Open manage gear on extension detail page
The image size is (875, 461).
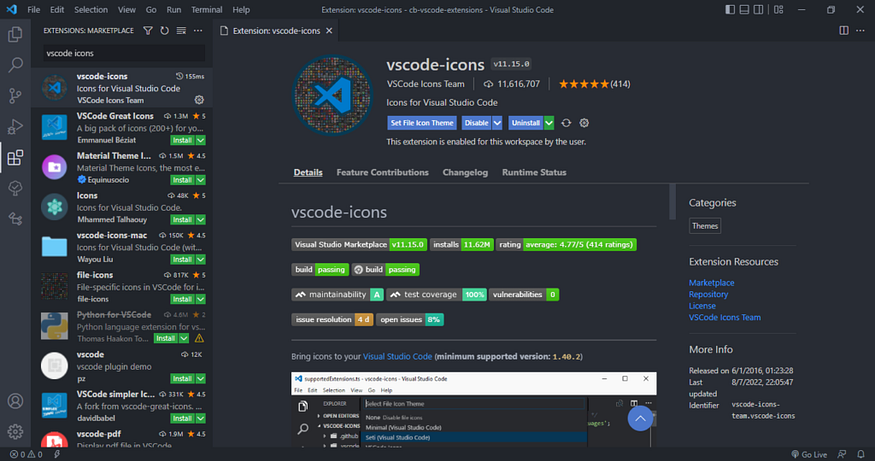coord(584,123)
